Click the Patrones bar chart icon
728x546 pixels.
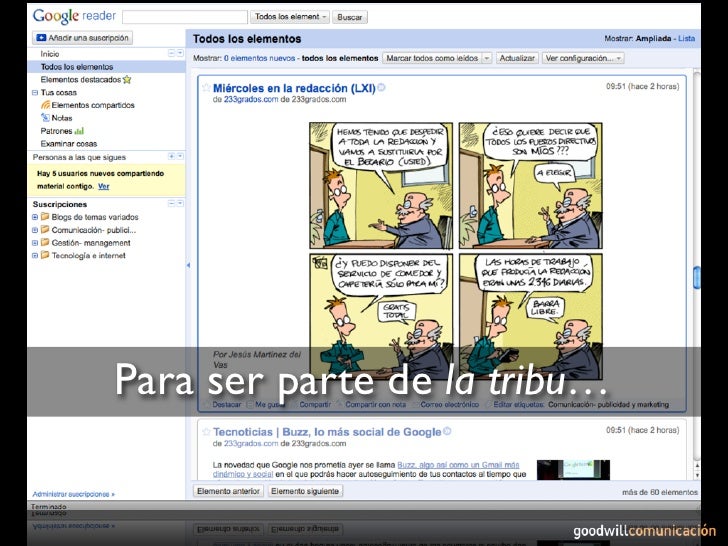tap(79, 130)
